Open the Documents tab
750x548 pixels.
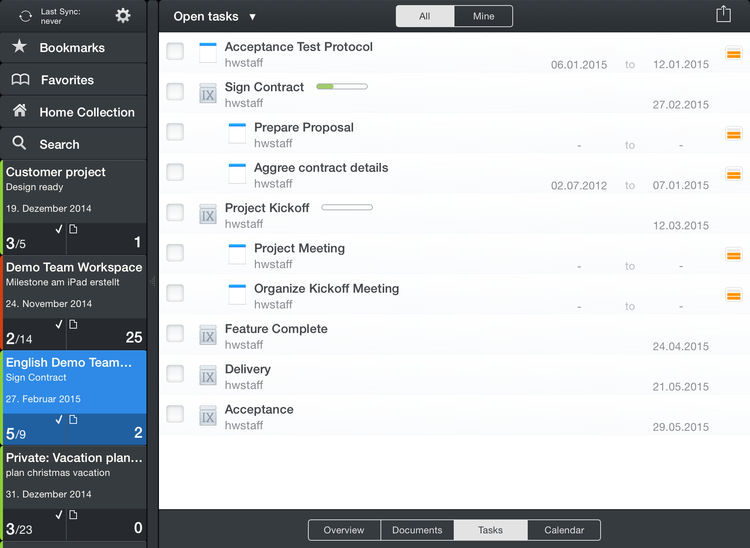tap(416, 530)
